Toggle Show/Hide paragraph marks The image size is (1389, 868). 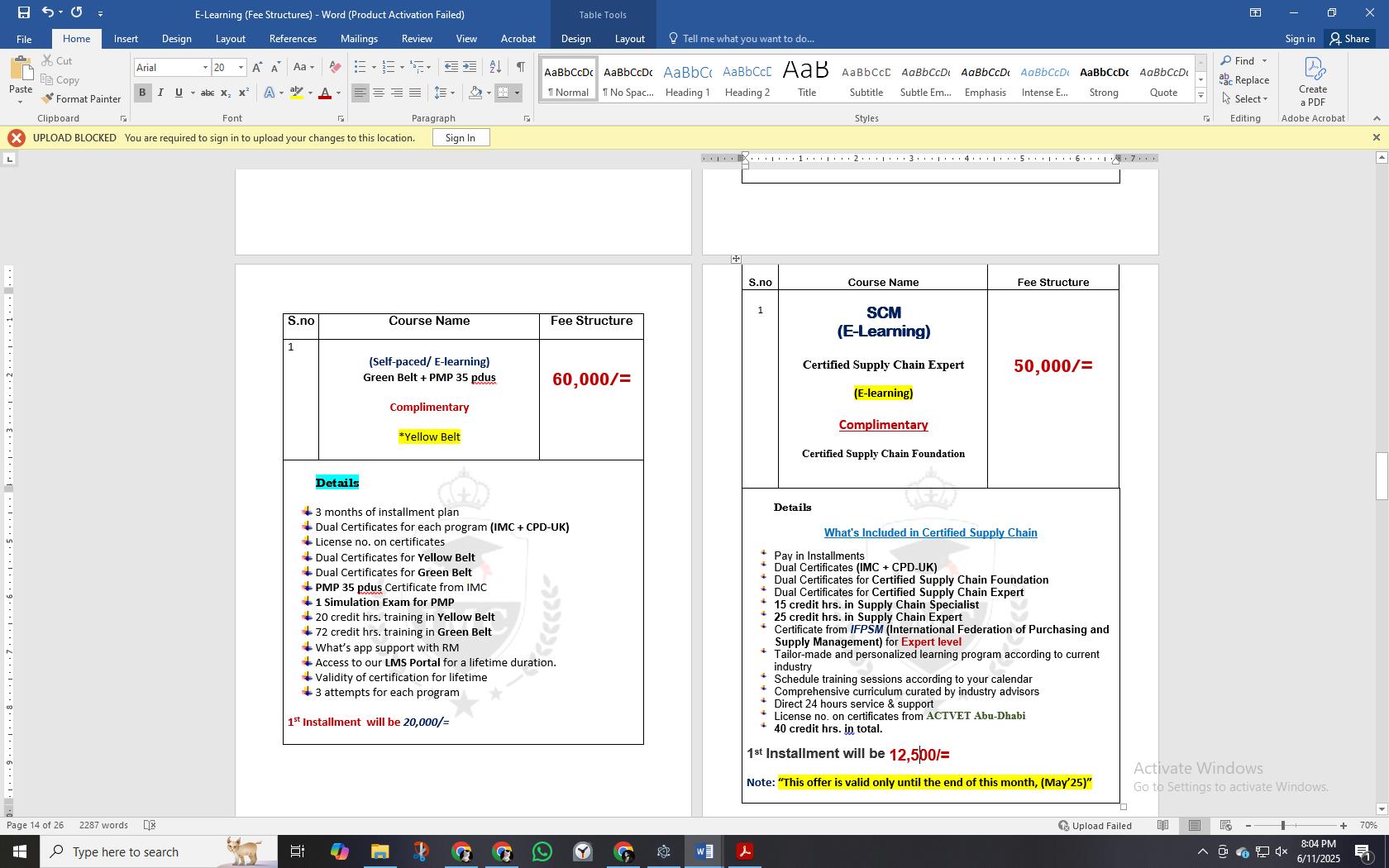pos(520,67)
